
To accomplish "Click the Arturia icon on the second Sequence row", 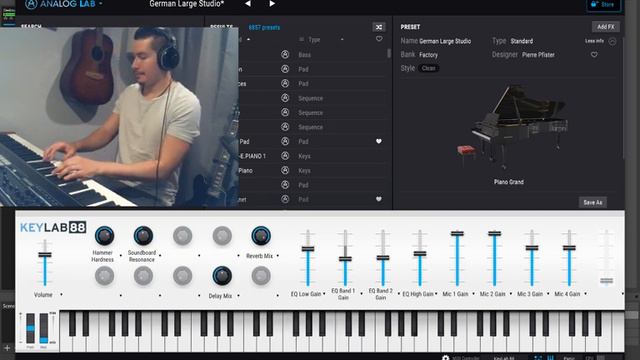I will tap(285, 112).
